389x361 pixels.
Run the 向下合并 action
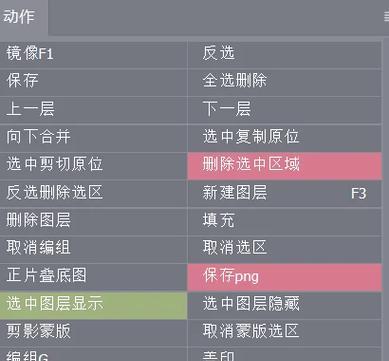pos(93,138)
